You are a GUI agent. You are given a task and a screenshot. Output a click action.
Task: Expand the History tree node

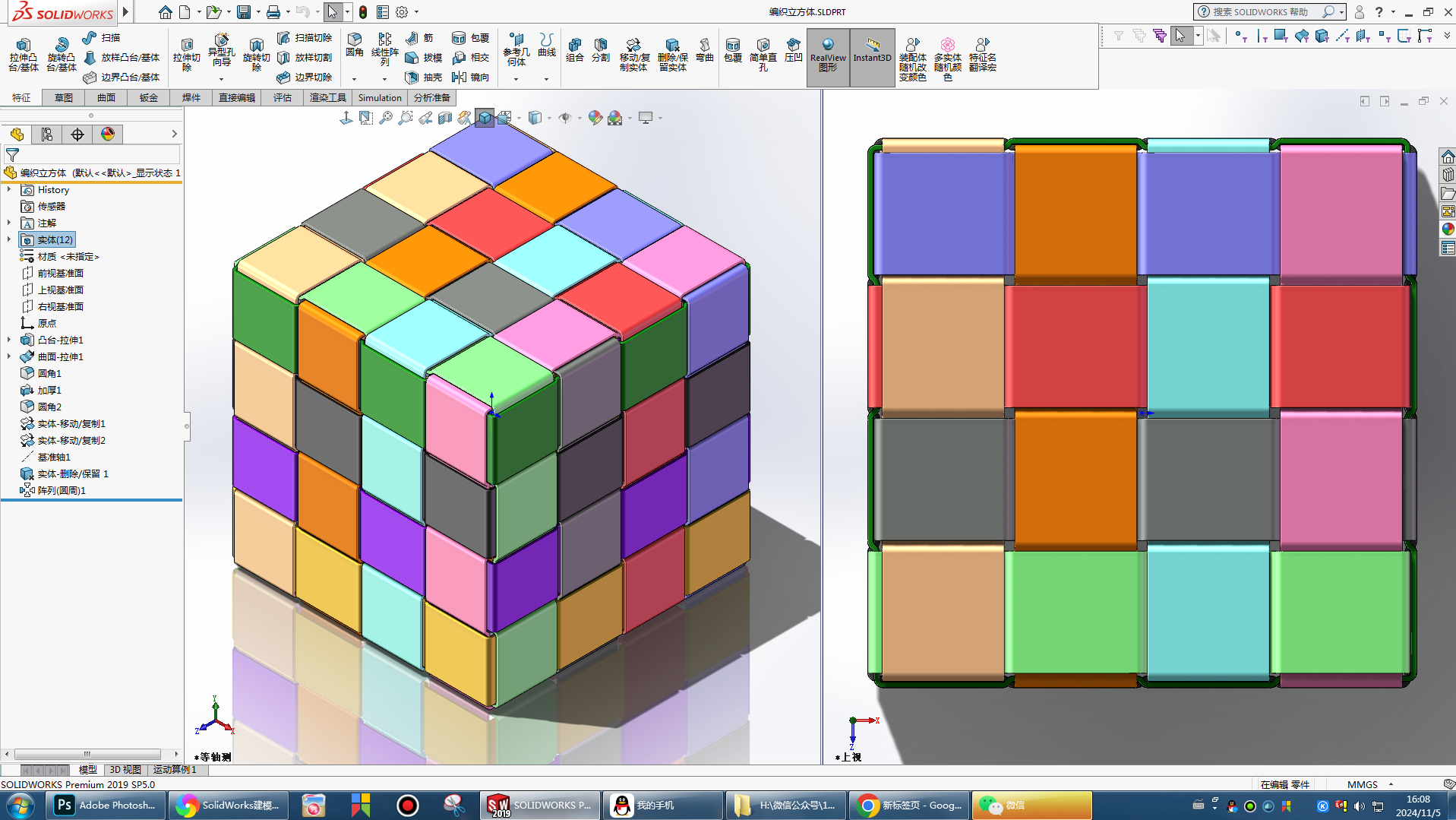9,190
